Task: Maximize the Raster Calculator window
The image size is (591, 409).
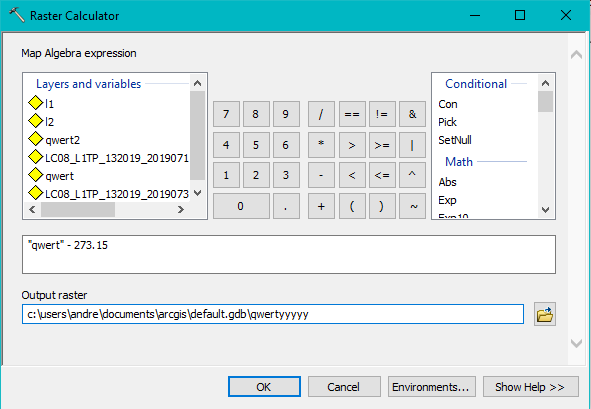Action: [520, 15]
